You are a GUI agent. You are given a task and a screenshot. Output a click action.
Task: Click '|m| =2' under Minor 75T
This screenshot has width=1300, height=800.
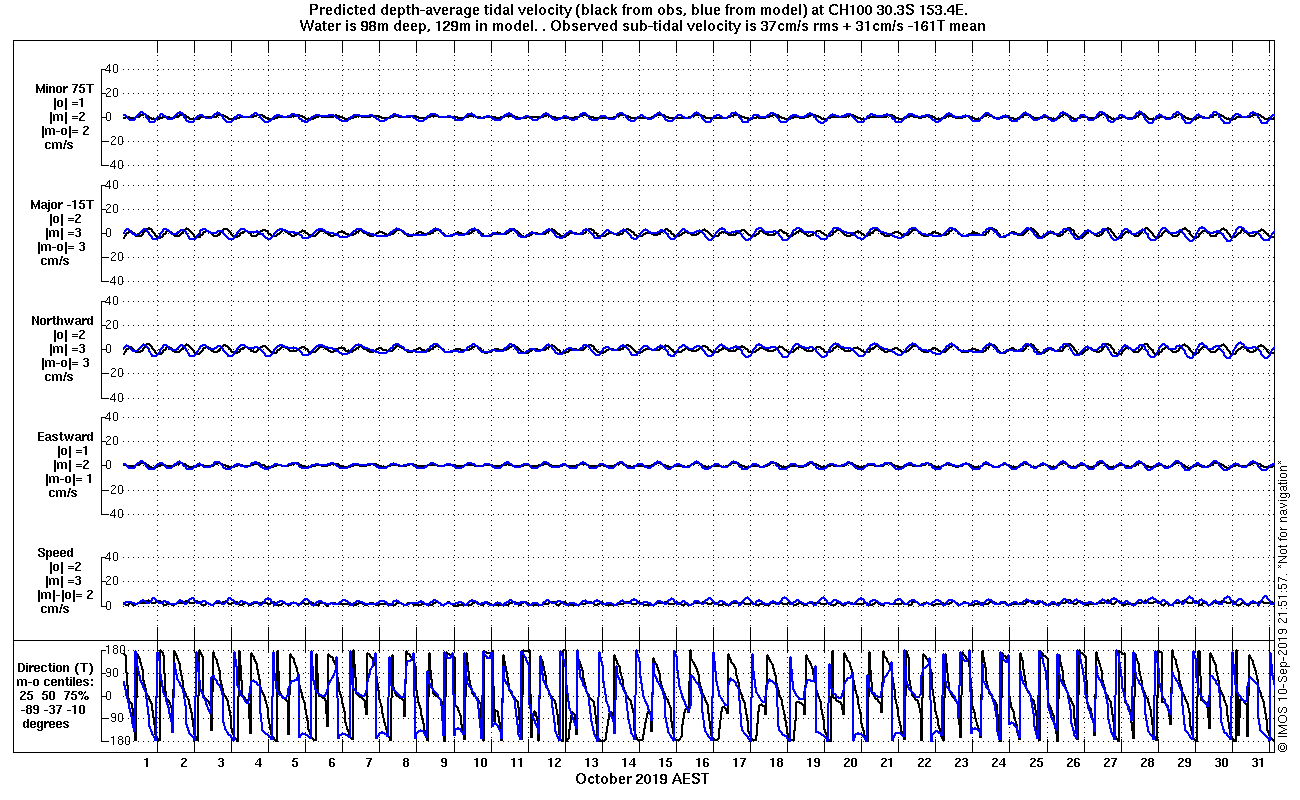click(x=69, y=117)
